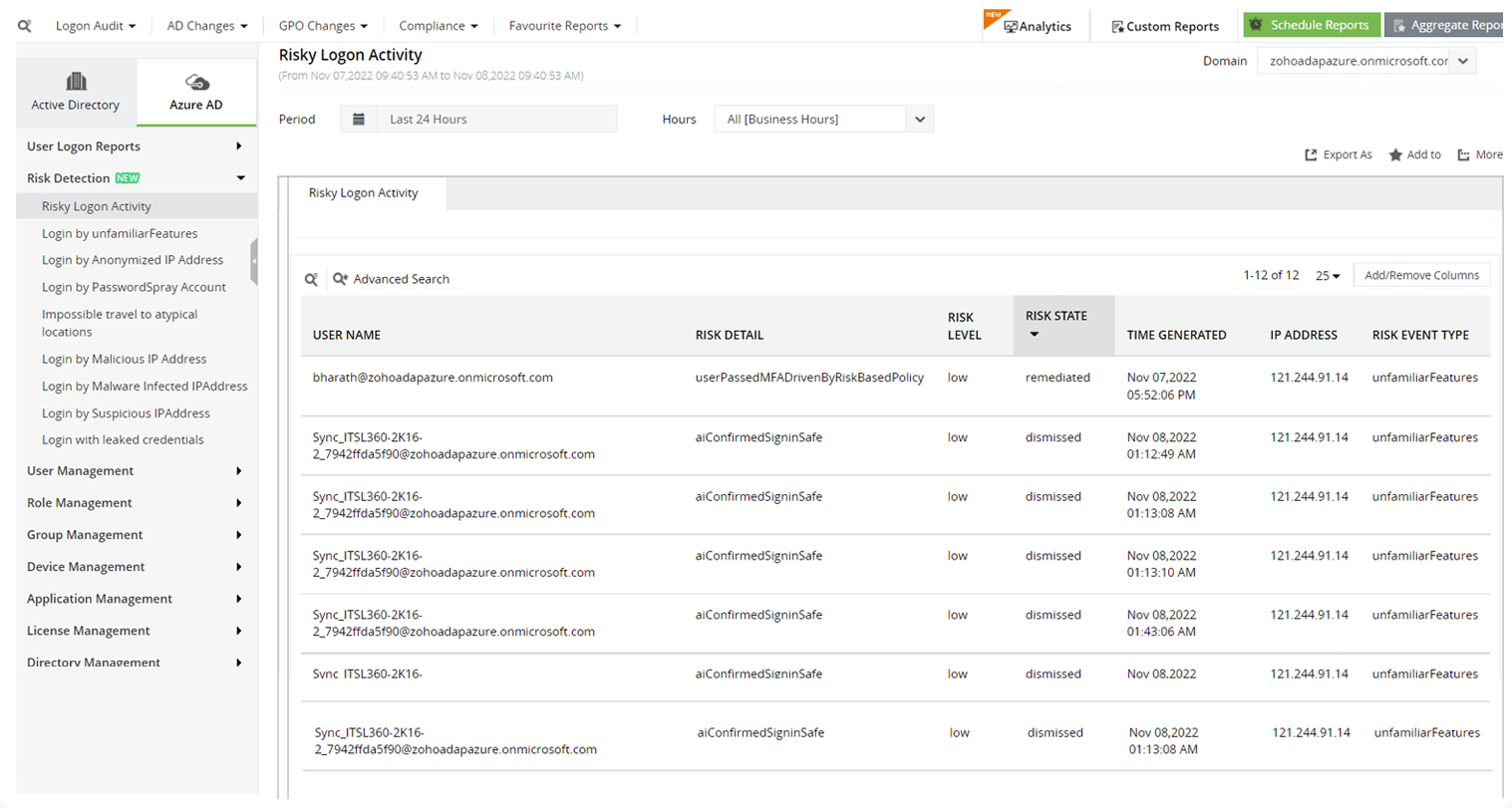The width and height of the screenshot is (1512, 808).
Task: Change rows per page from 25
Action: coord(1328,276)
